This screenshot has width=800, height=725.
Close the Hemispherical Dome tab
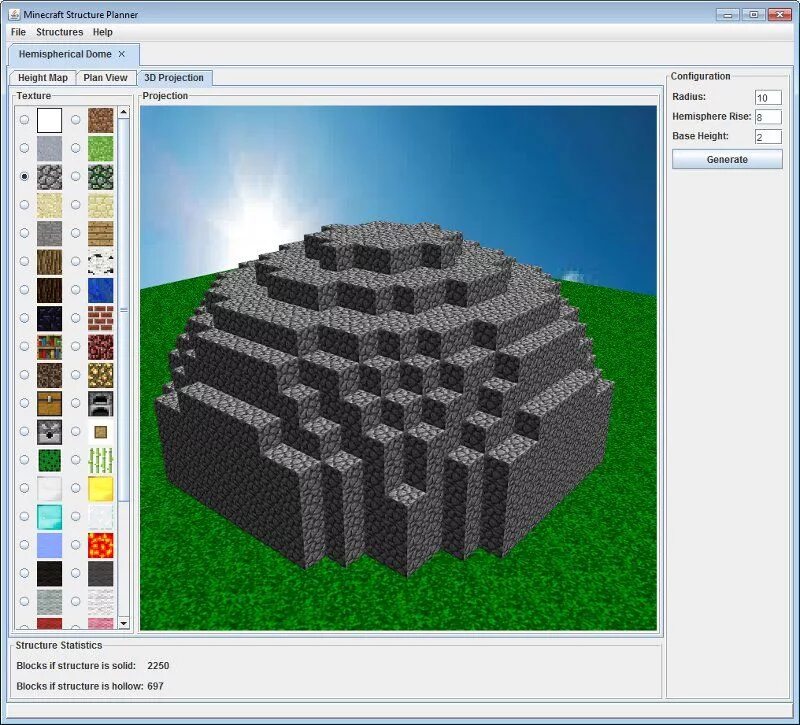pos(121,54)
